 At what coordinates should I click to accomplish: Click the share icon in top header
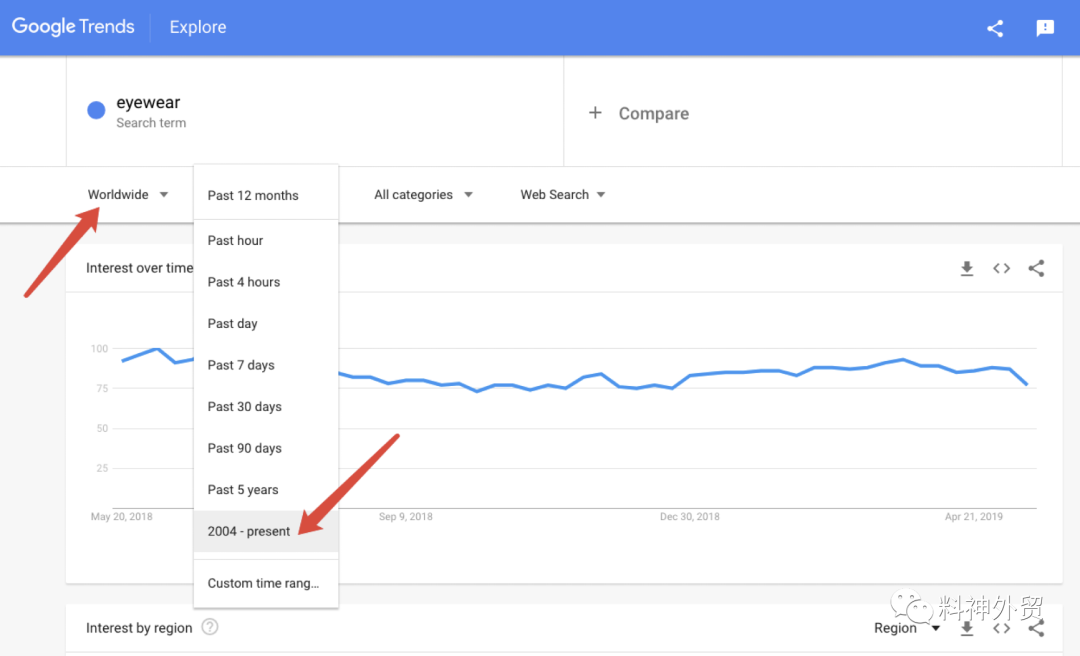click(x=995, y=28)
